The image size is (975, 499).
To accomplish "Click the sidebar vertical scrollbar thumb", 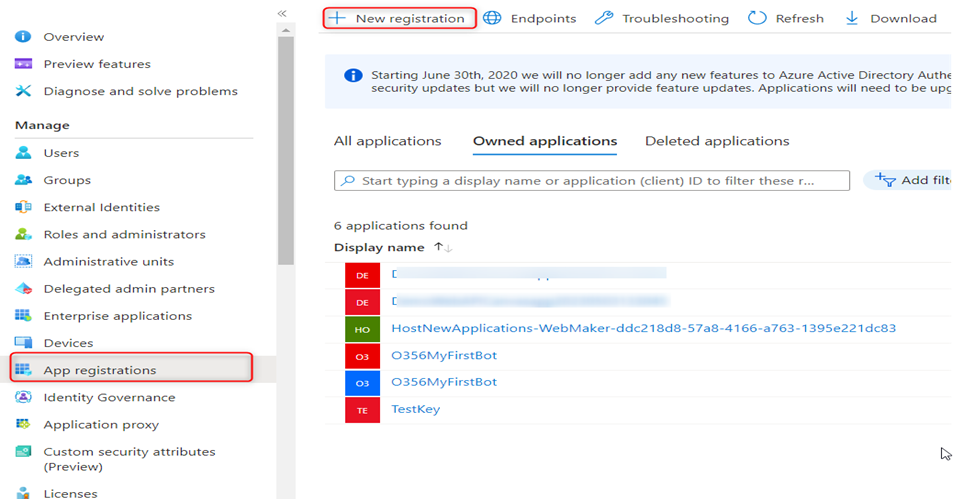I will point(286,151).
